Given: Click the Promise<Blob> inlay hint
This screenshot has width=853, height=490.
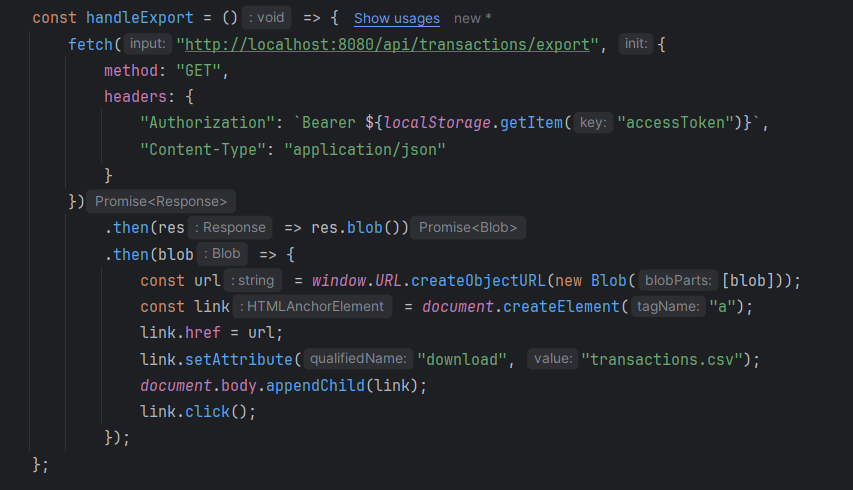Looking at the screenshot, I should point(468,227).
